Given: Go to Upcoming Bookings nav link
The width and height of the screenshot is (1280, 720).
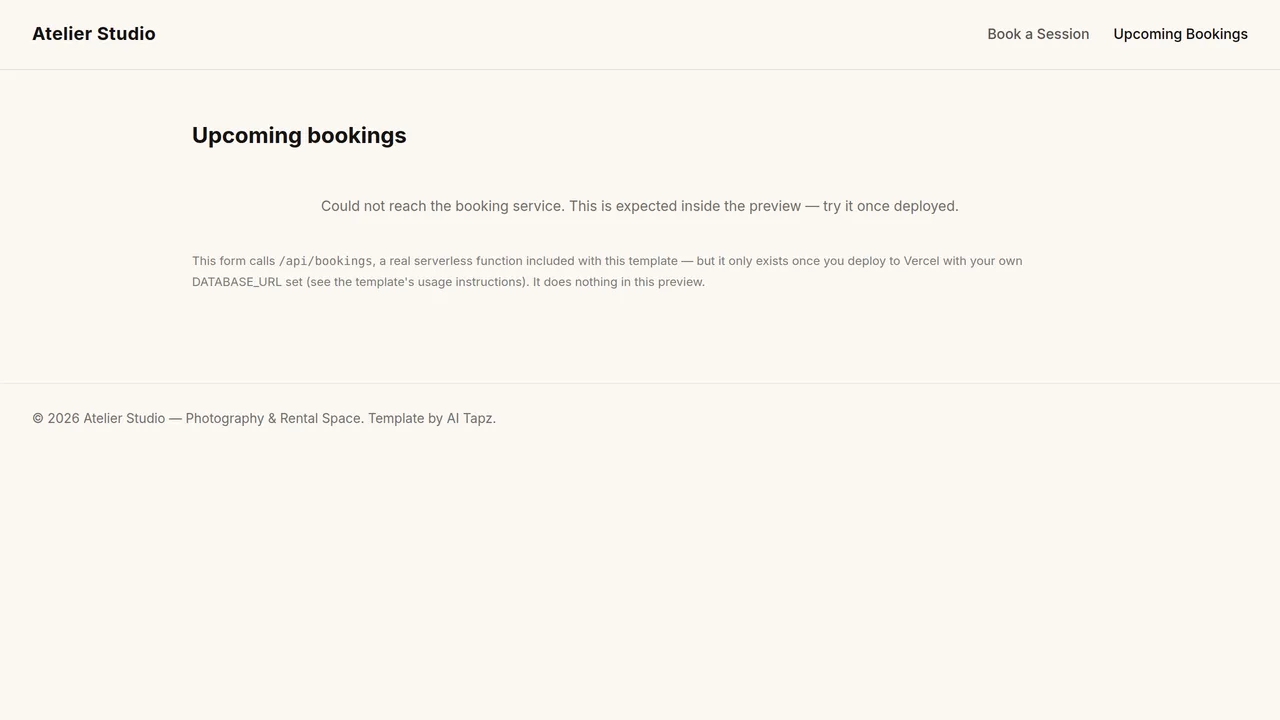Looking at the screenshot, I should tap(1180, 34).
